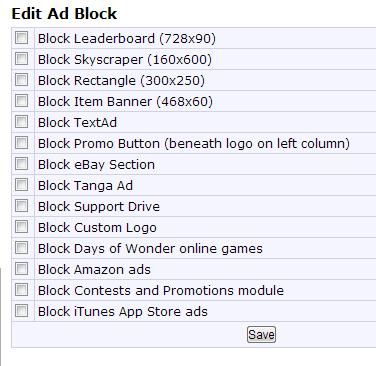The image size is (376, 366).
Task: Tick the Block Tanga Ad checkbox
Action: pos(21,184)
